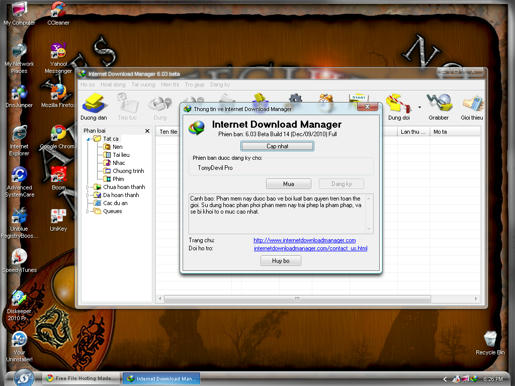Screen dimensions: 515x386
Task: Click the Tiep tuc toolbar icon
Action: [x=127, y=107]
